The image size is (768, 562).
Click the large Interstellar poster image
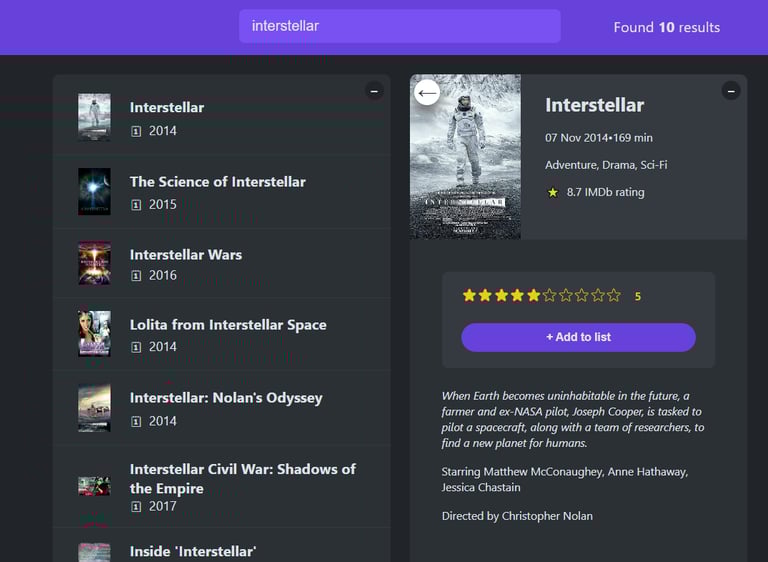(465, 157)
